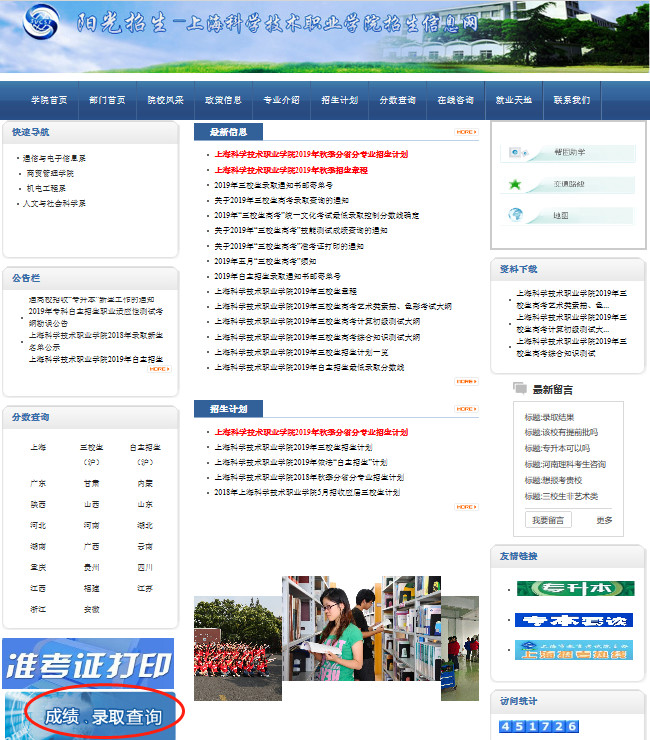Image resolution: width=650 pixels, height=740 pixels.
Task: Click the visitor counter 451726
Action: [x=539, y=726]
